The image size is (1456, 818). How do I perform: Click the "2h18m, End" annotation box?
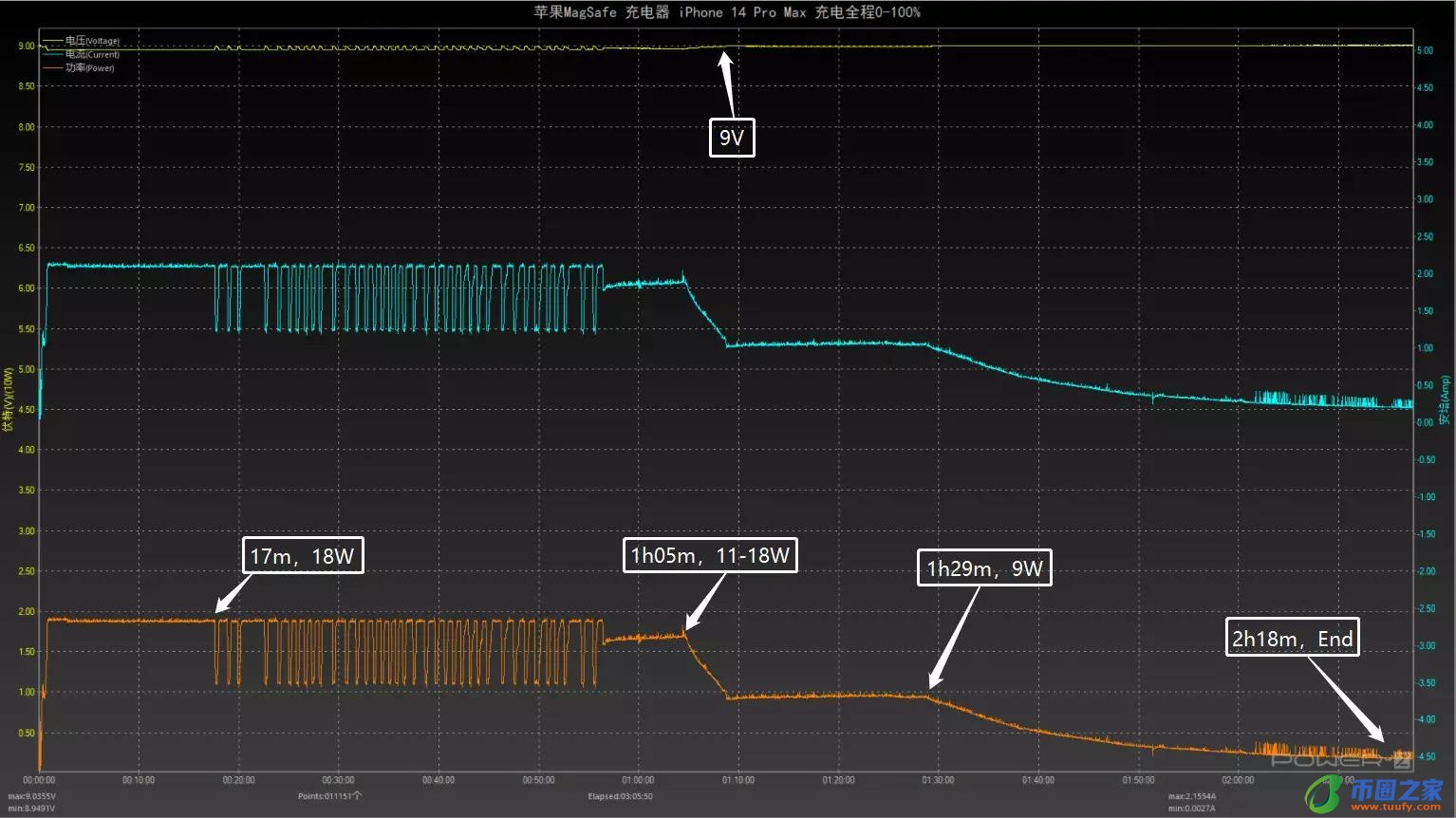(1292, 639)
